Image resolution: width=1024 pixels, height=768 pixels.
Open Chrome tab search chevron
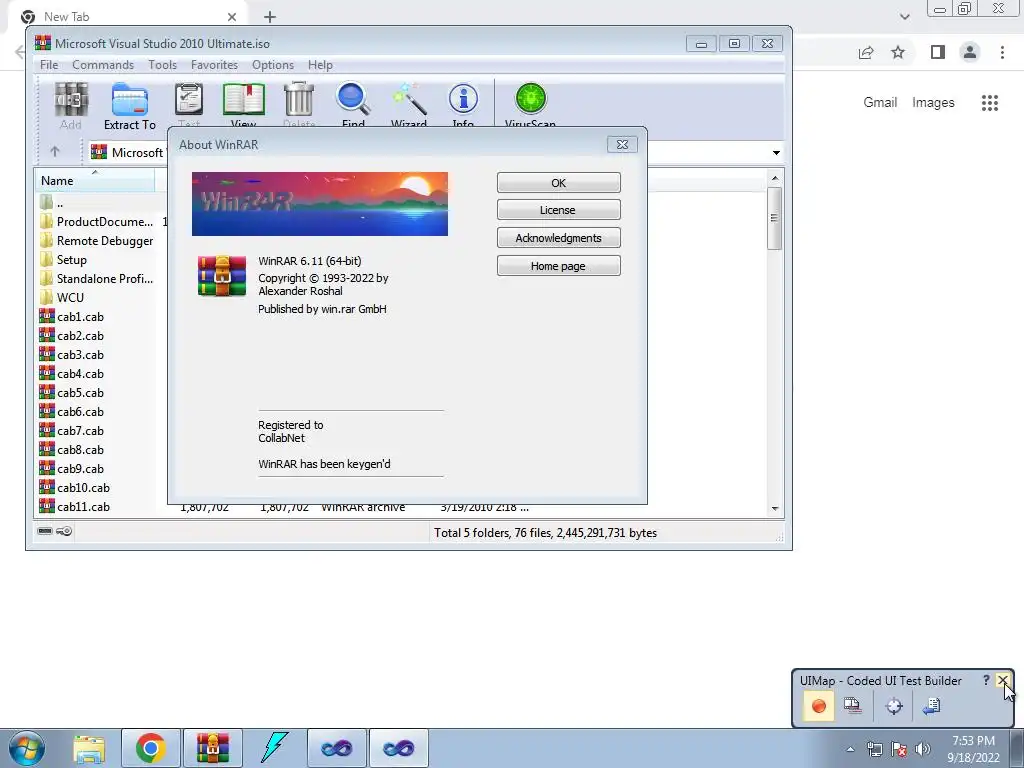[904, 17]
